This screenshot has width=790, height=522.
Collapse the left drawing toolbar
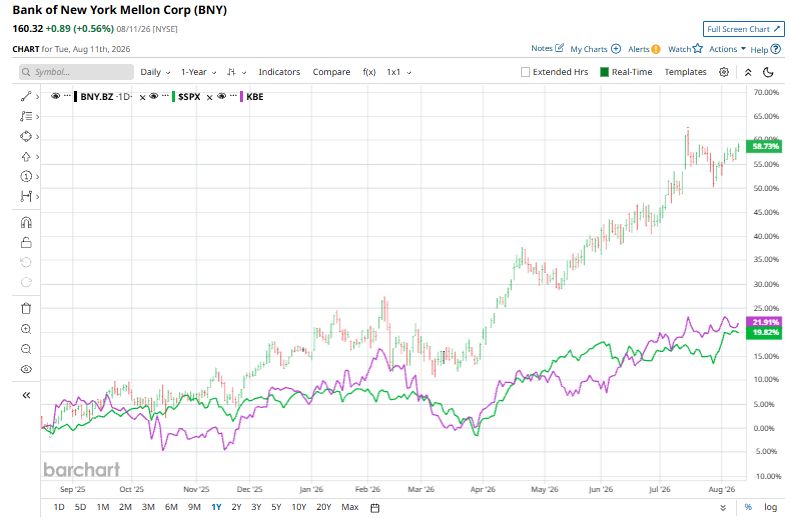(26, 395)
